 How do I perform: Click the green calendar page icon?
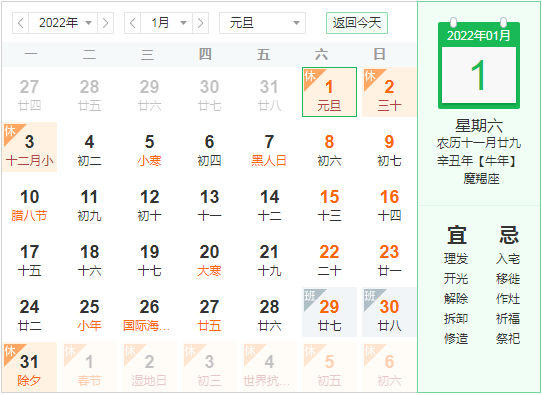[x=479, y=64]
